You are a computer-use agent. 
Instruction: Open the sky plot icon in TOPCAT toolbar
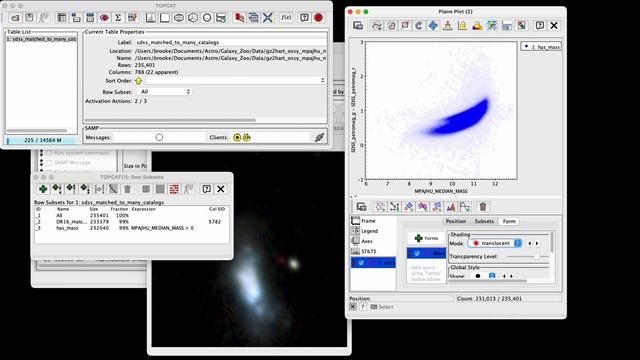click(x=179, y=18)
